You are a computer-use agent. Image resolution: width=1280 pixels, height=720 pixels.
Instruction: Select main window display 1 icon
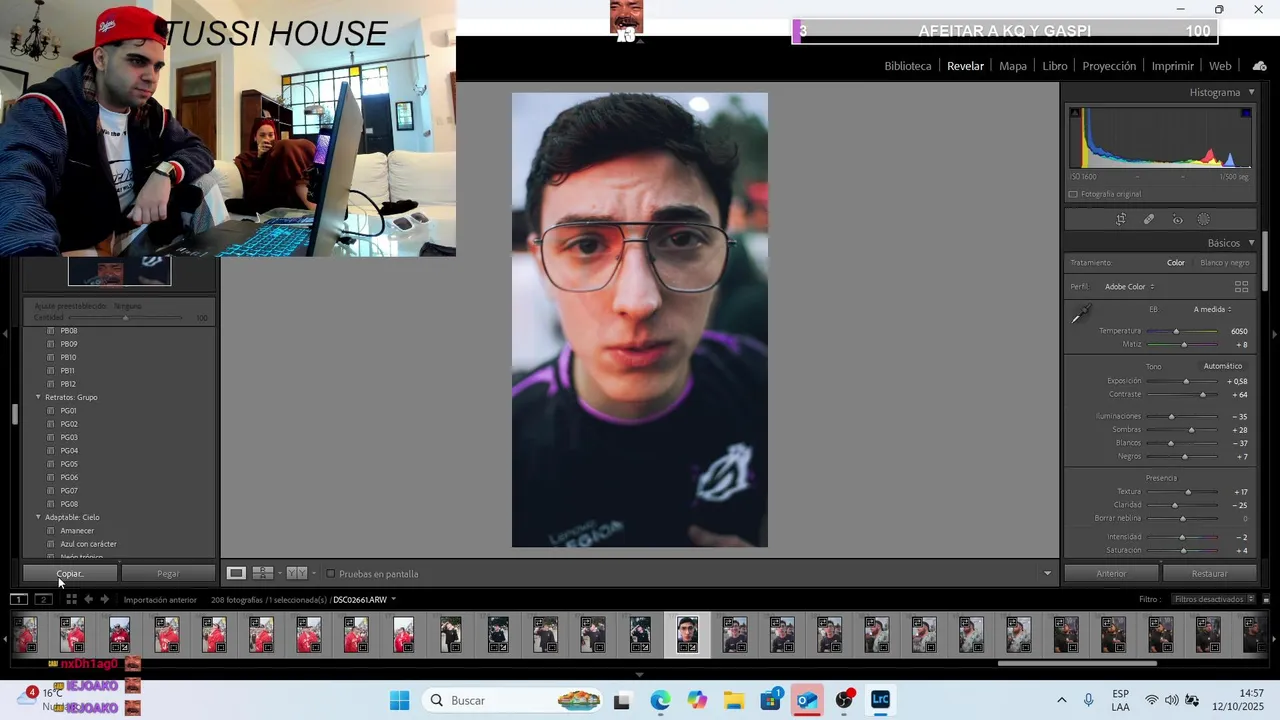tap(19, 599)
